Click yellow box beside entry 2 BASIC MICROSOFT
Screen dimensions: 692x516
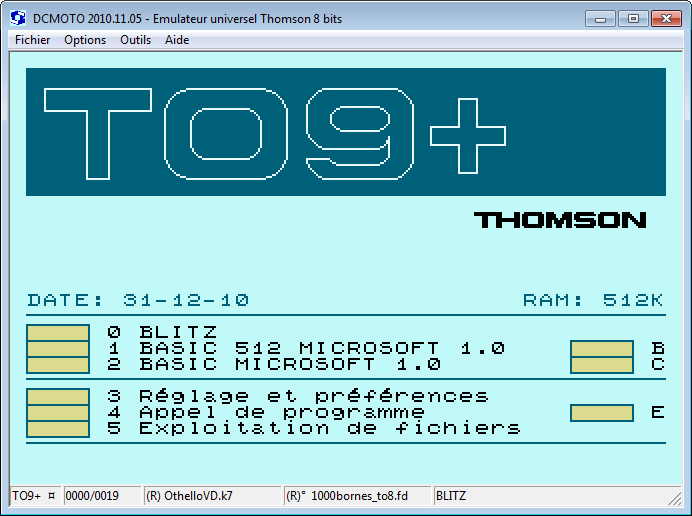point(58,365)
